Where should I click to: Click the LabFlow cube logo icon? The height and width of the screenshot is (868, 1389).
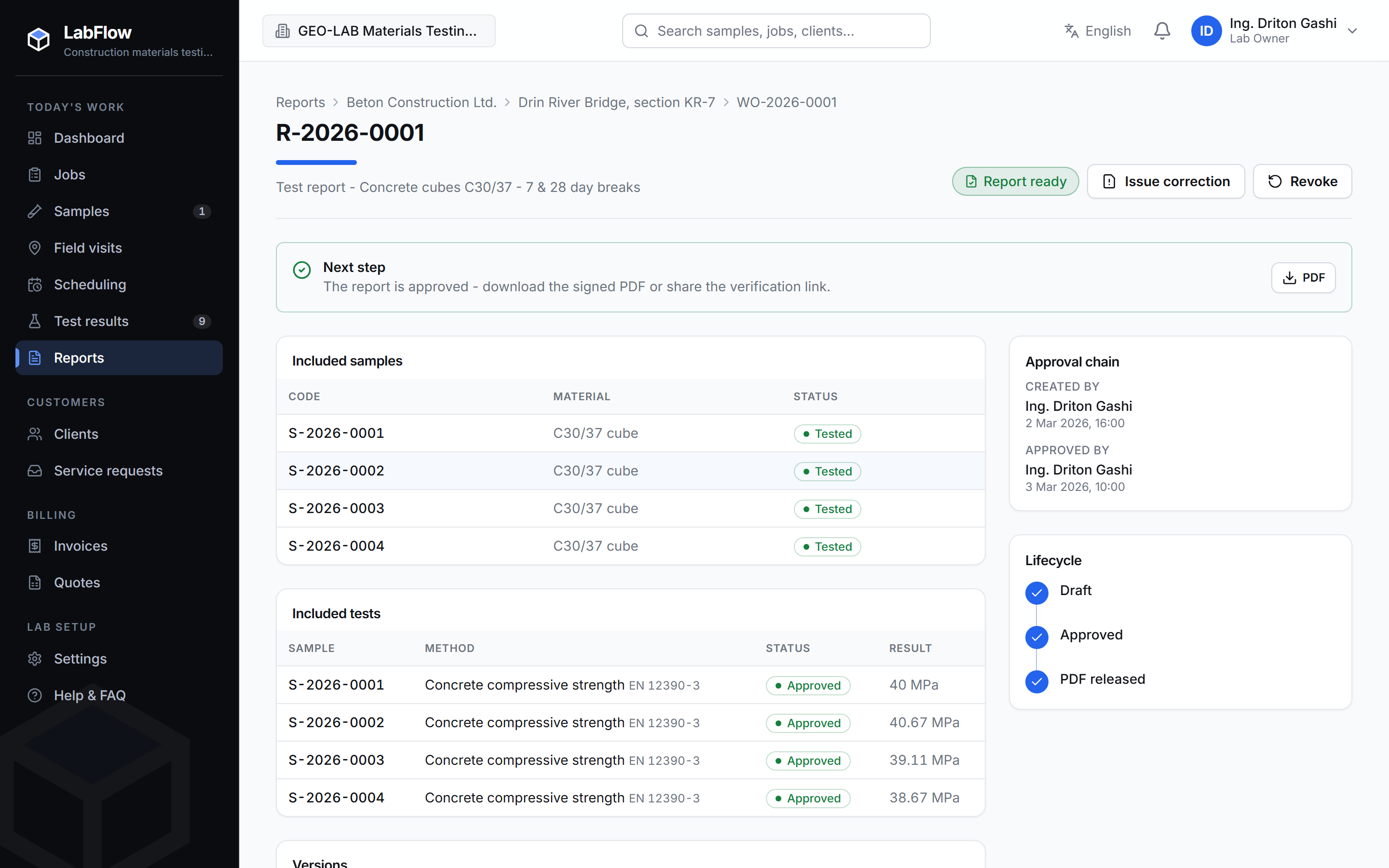(39, 39)
